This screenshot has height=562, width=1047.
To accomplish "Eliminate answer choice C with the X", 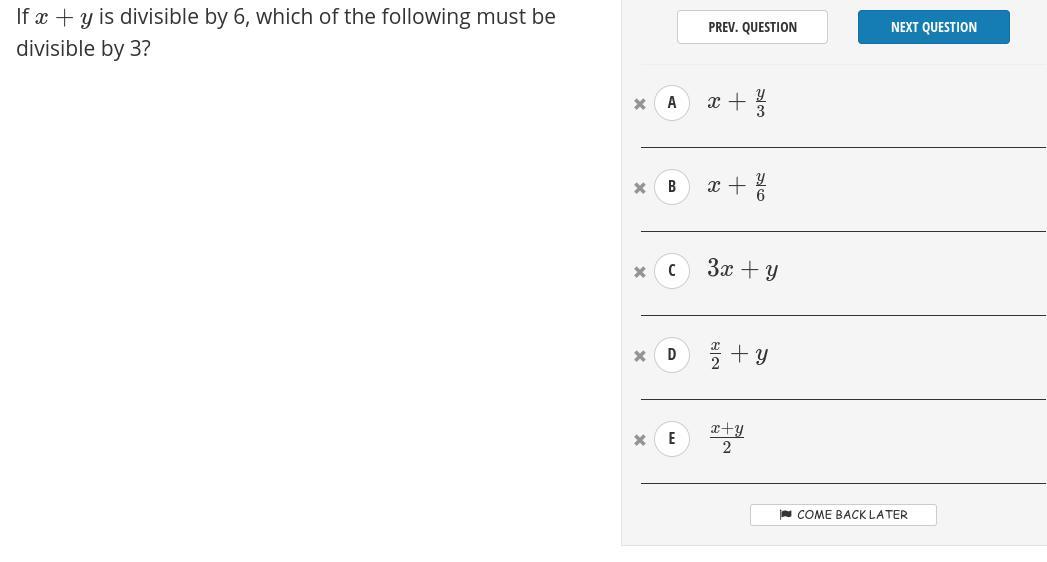I will (640, 272).
